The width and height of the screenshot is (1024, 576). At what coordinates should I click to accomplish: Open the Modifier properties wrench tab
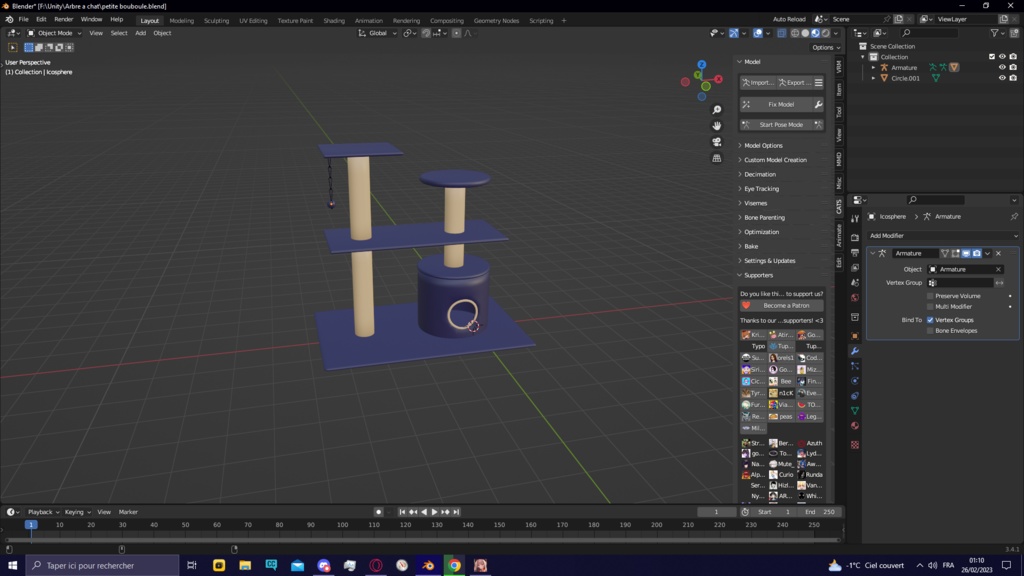(x=855, y=351)
